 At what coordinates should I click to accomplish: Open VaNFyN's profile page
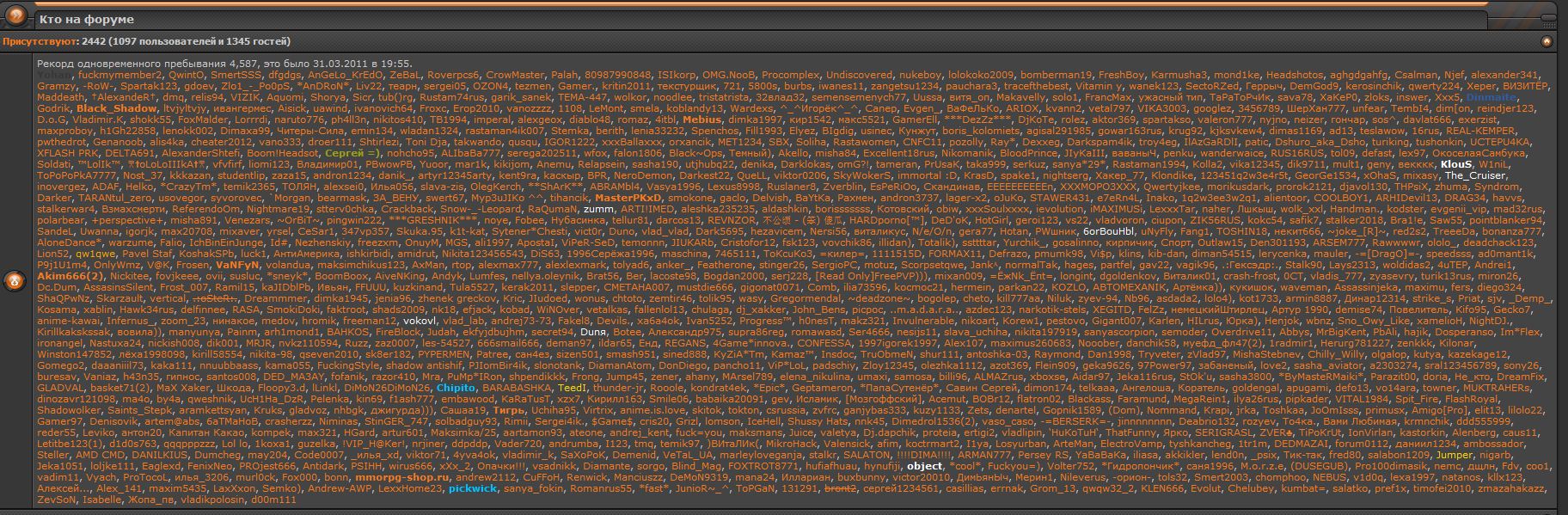pos(237,265)
